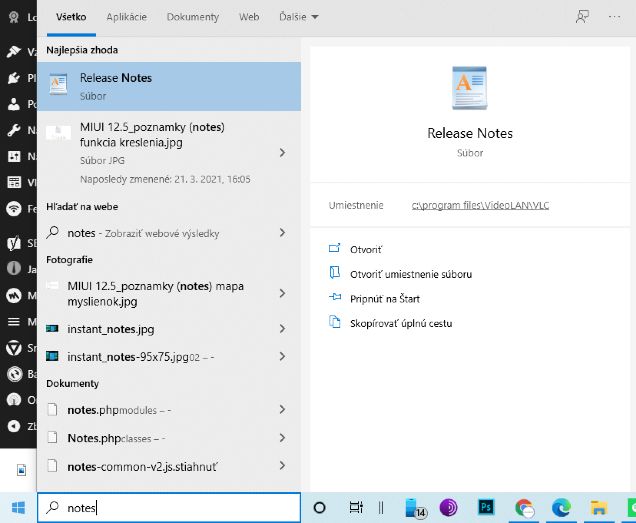Click Otvoriť to open the file
Screen dimensions: 636x523
365,249
